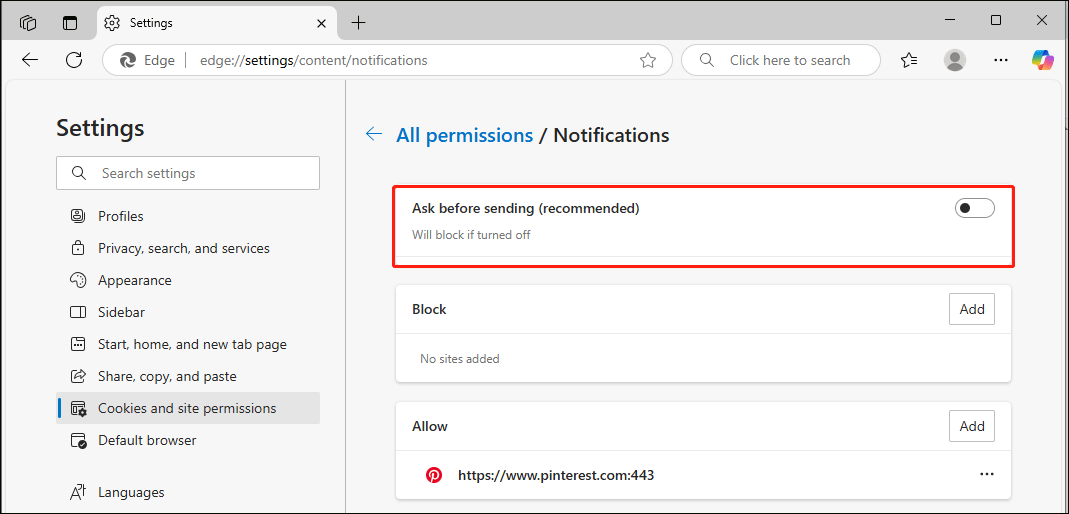The height and width of the screenshot is (514, 1069).
Task: Click the workspaces icon in title bar
Action: pos(28,23)
